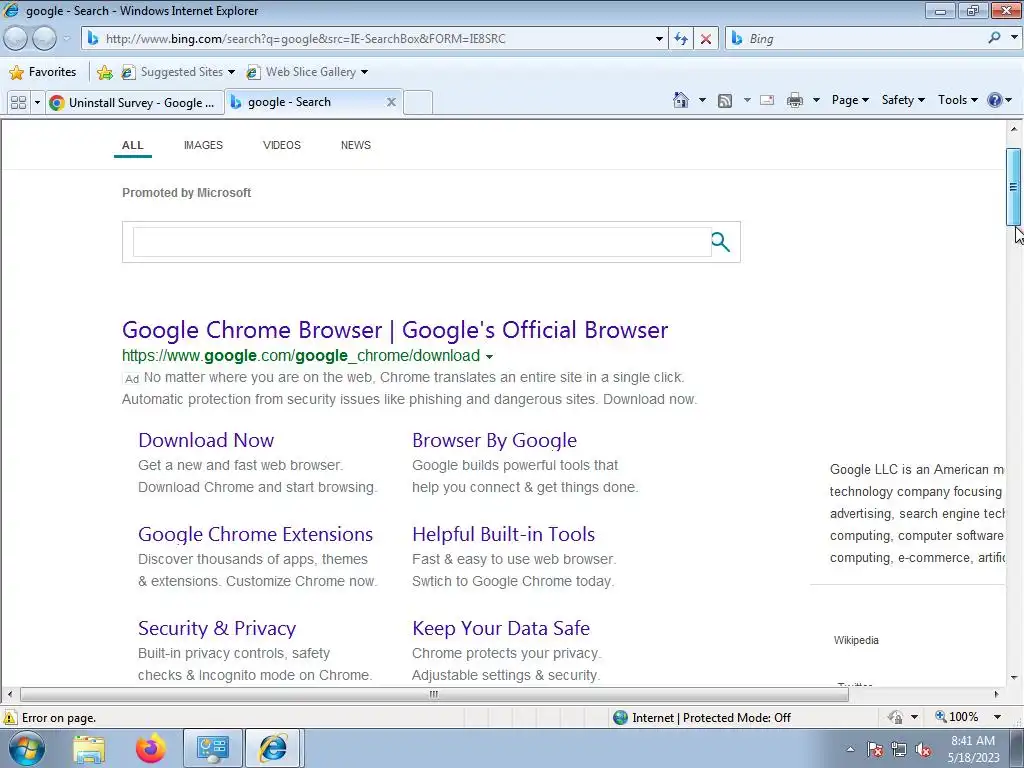1024x768 pixels.
Task: Click Add to Favorites Bar star icon
Action: (104, 72)
